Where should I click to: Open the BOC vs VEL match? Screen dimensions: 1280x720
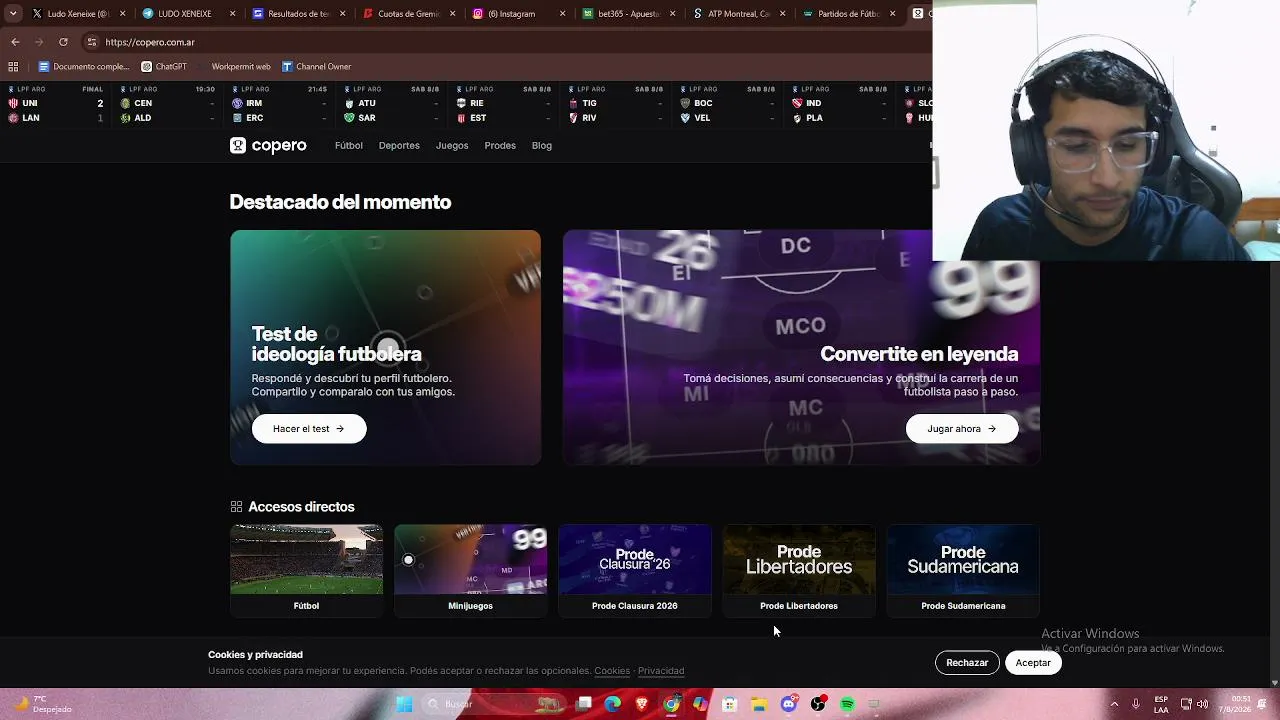[728, 104]
